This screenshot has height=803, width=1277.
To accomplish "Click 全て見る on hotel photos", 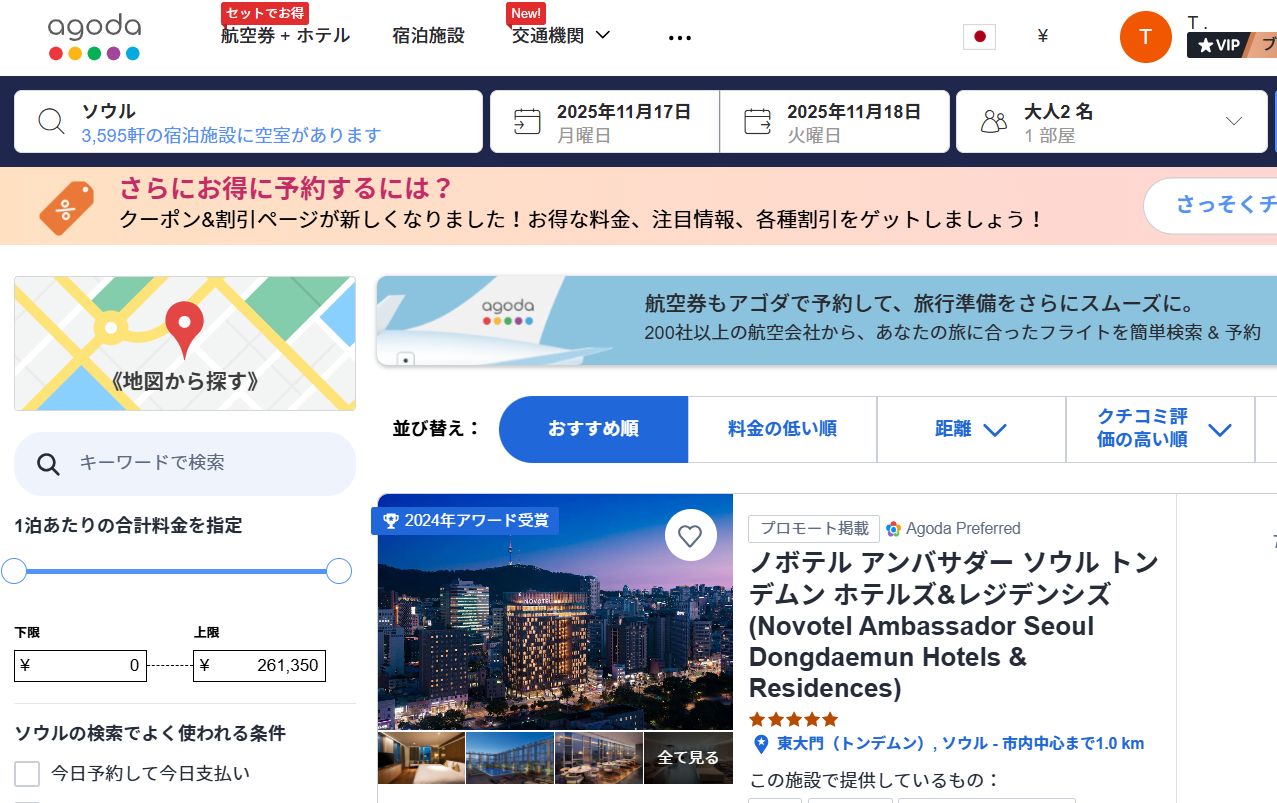I will point(687,758).
